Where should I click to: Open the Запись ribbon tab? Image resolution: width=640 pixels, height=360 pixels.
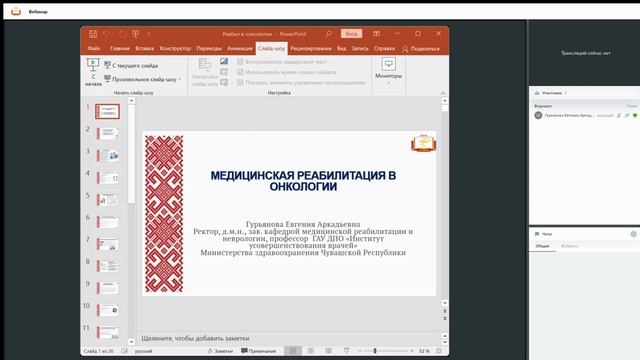pos(360,48)
